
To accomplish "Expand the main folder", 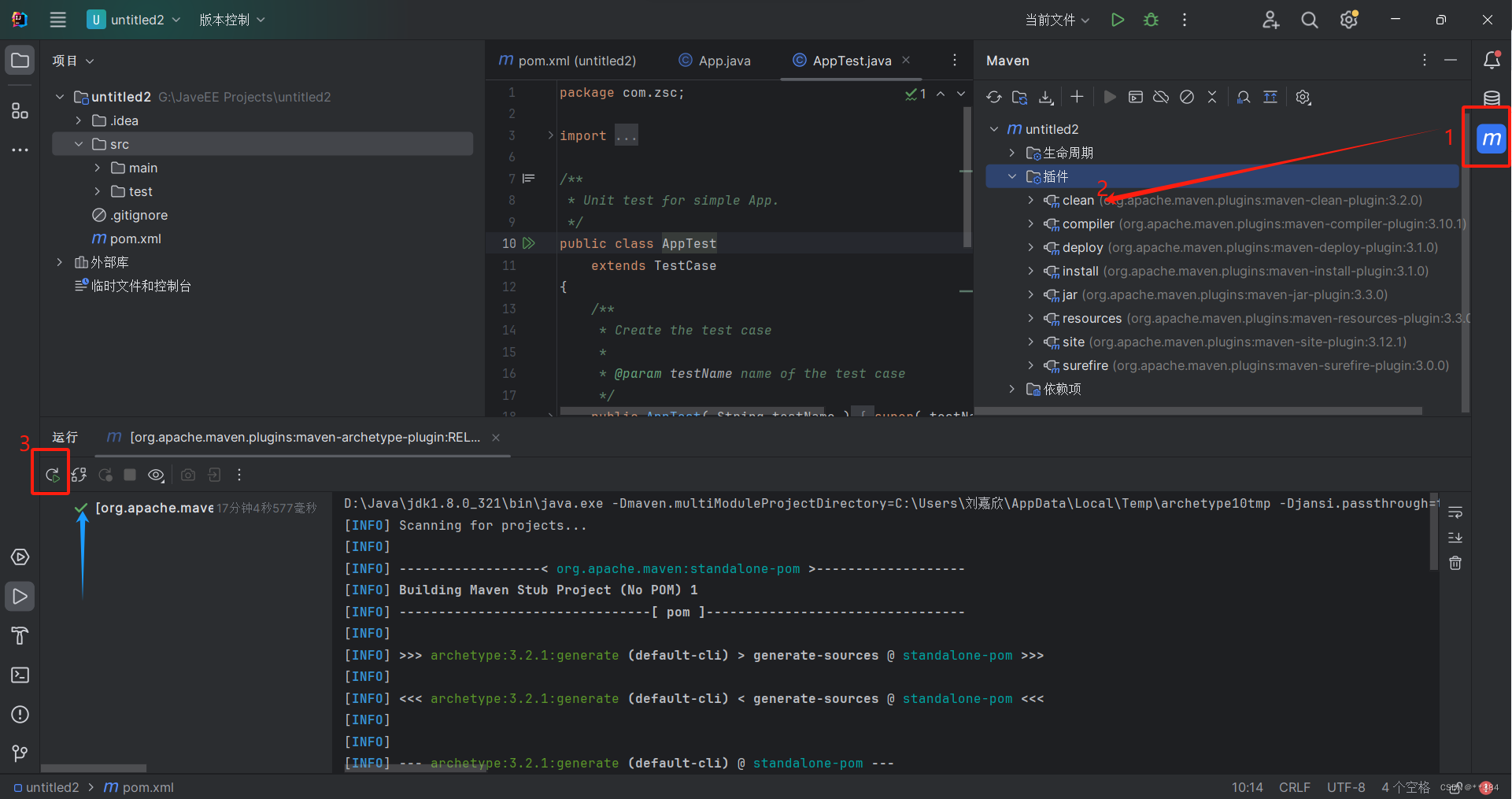I will click(97, 168).
